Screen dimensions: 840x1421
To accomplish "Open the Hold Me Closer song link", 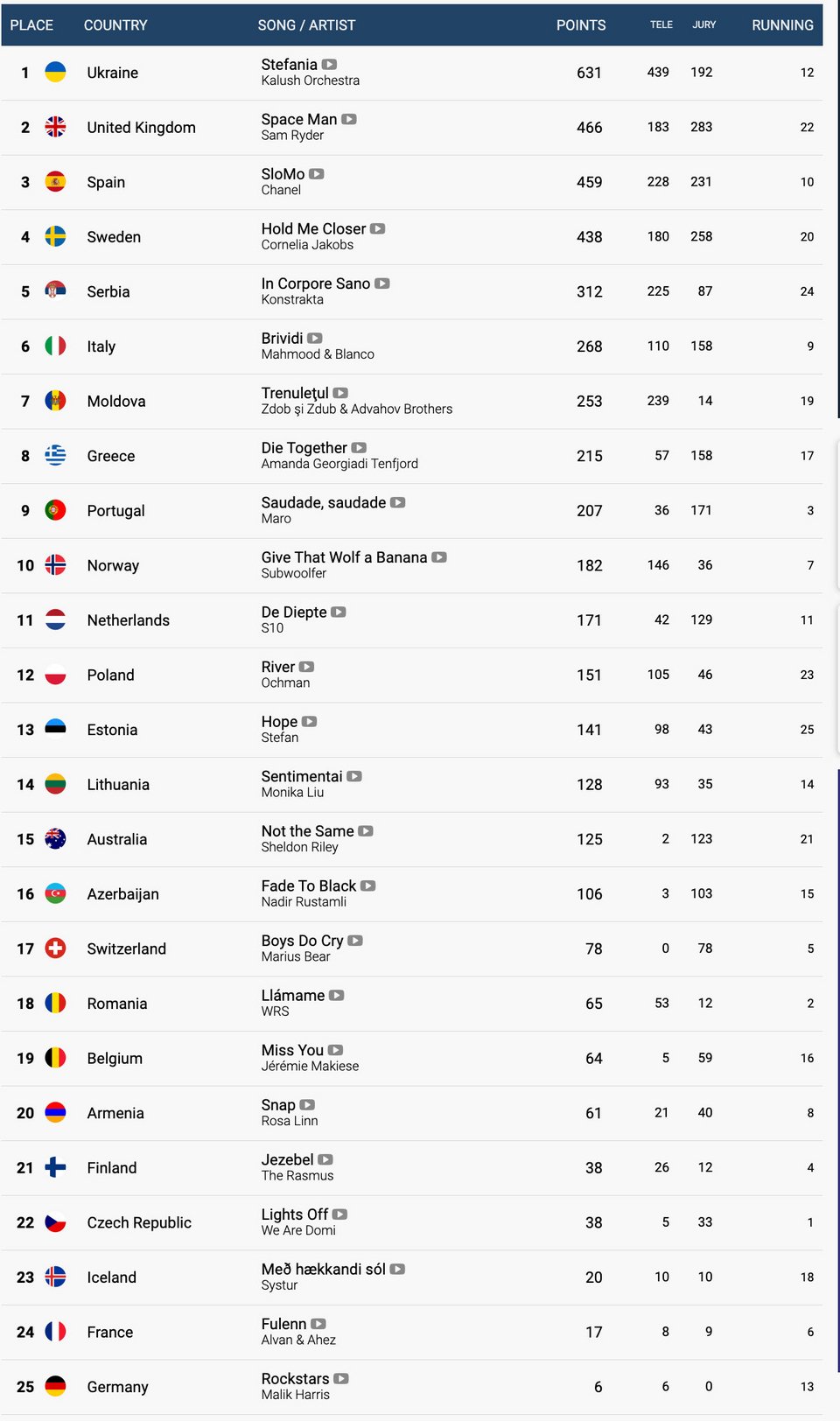I will [x=313, y=229].
